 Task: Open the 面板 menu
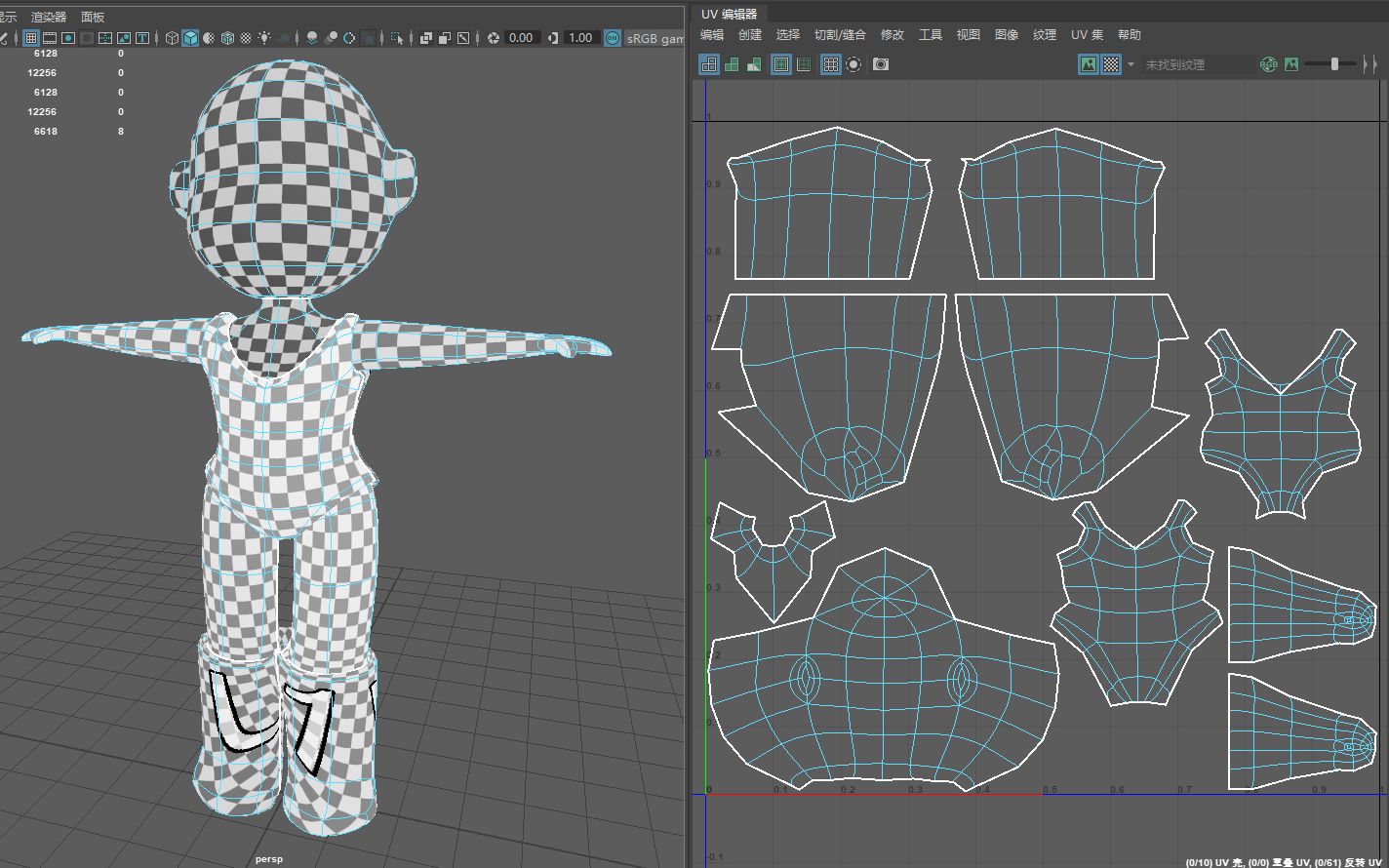[x=93, y=17]
